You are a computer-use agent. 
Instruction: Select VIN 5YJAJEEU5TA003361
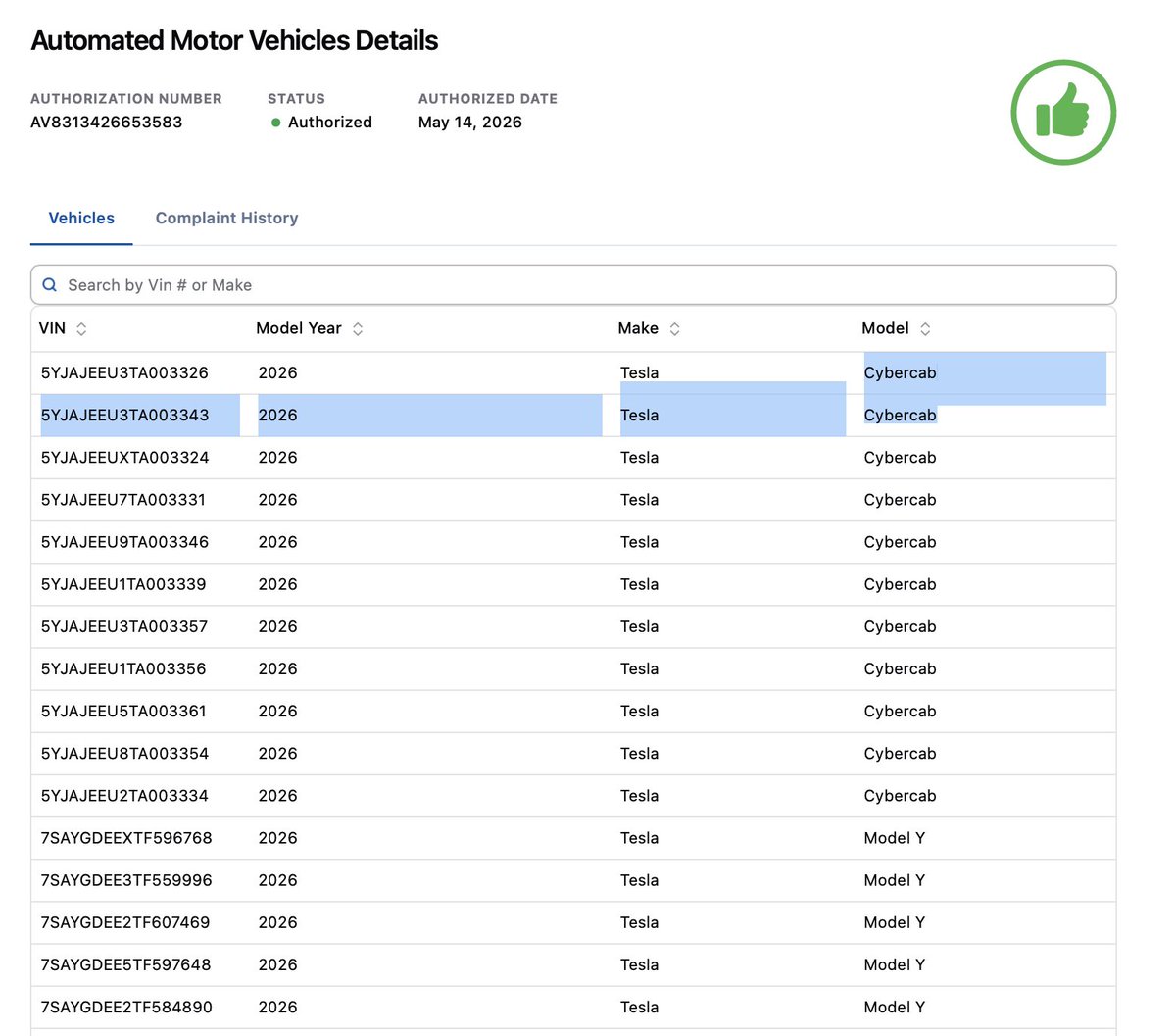pyautogui.click(x=123, y=711)
